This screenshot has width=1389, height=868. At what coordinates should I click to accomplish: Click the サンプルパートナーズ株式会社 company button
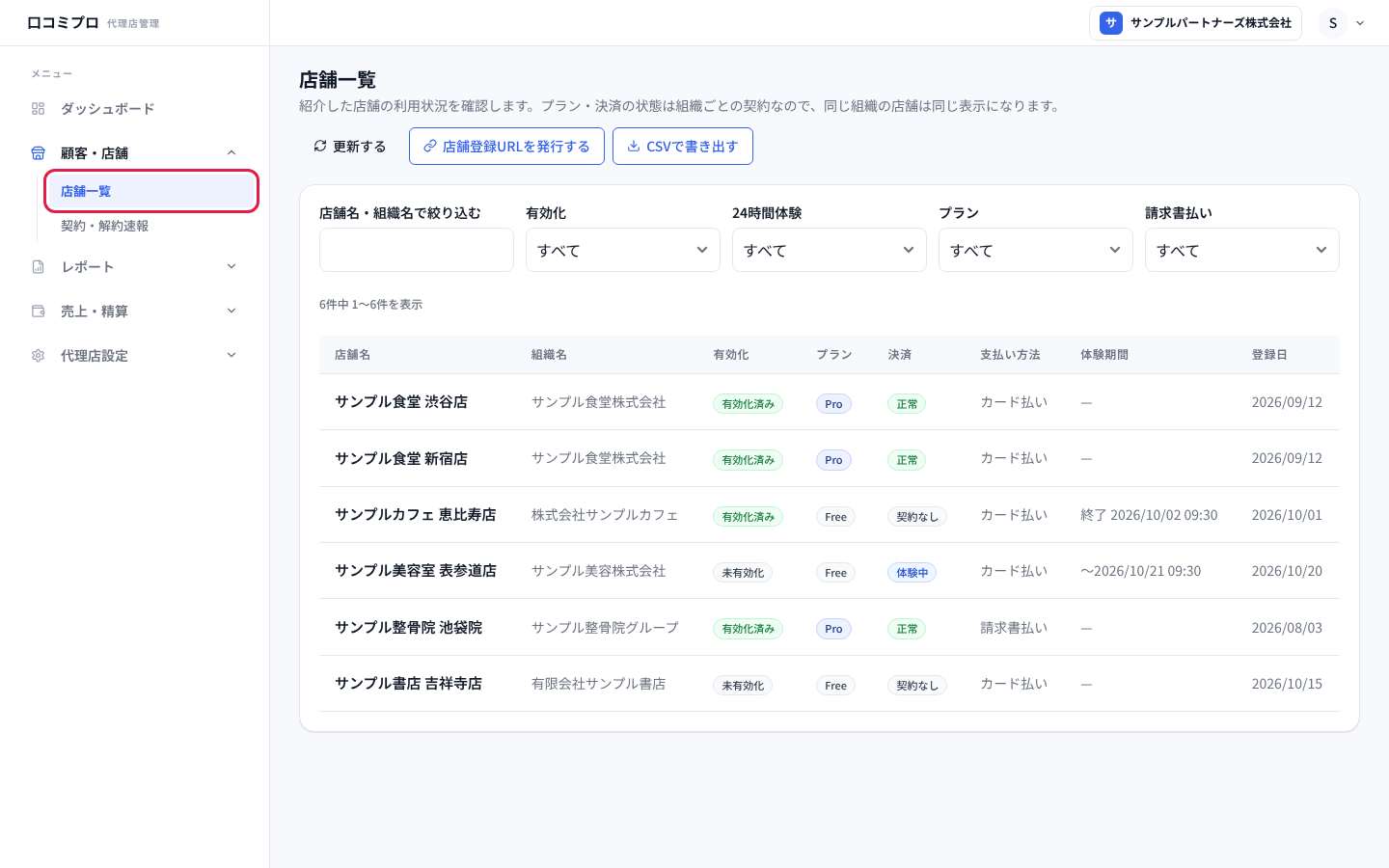1195,23
